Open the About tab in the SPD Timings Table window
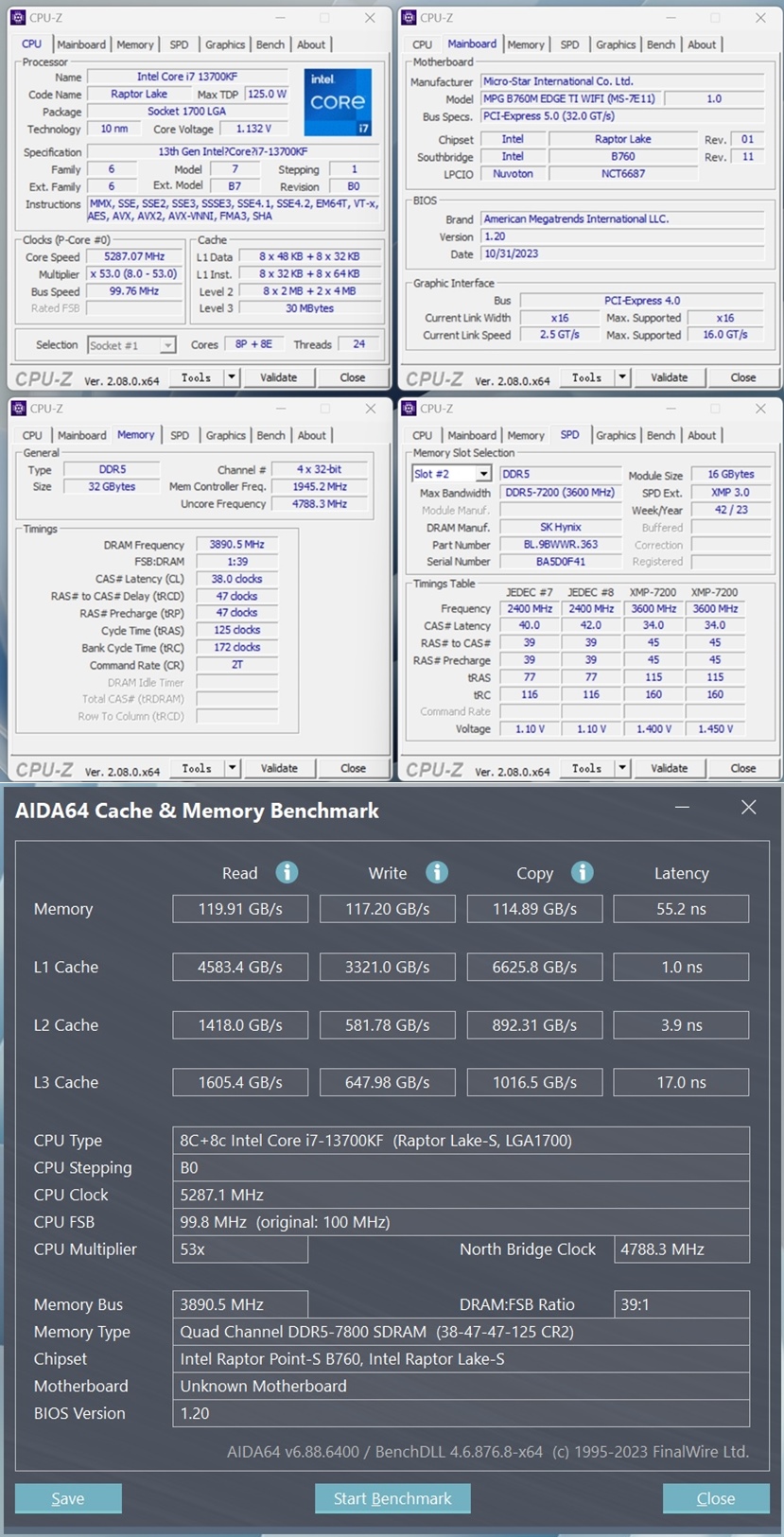784x1537 pixels. pos(702,435)
